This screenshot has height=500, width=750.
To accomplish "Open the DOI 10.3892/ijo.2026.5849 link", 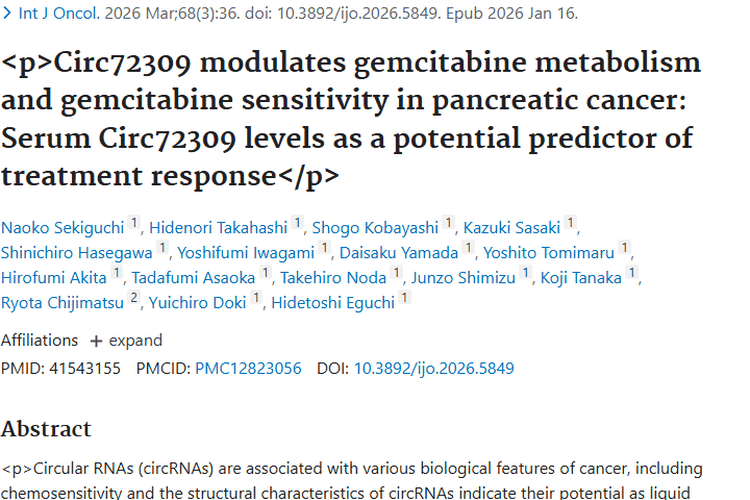I will pyautogui.click(x=434, y=368).
